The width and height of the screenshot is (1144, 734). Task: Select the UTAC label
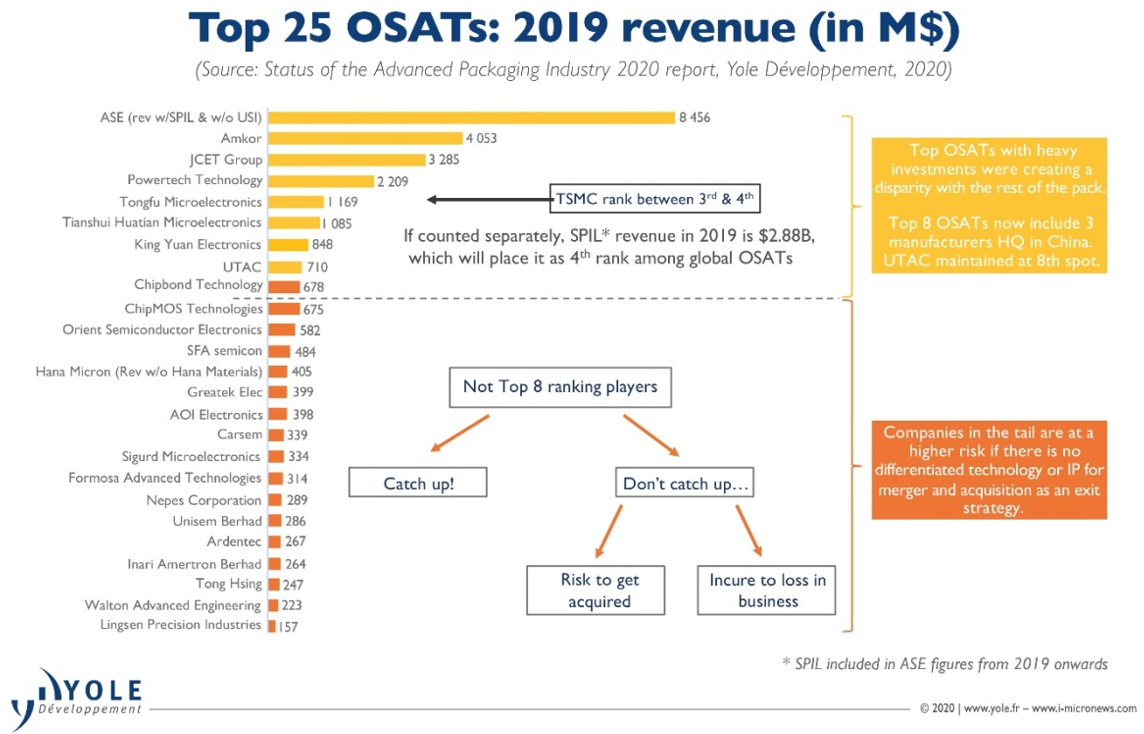[x=242, y=267]
